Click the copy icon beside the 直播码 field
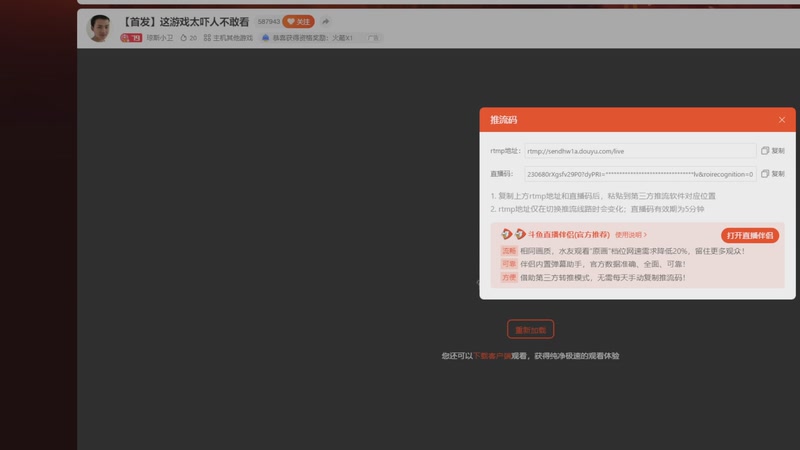The image size is (800, 450). (x=765, y=173)
